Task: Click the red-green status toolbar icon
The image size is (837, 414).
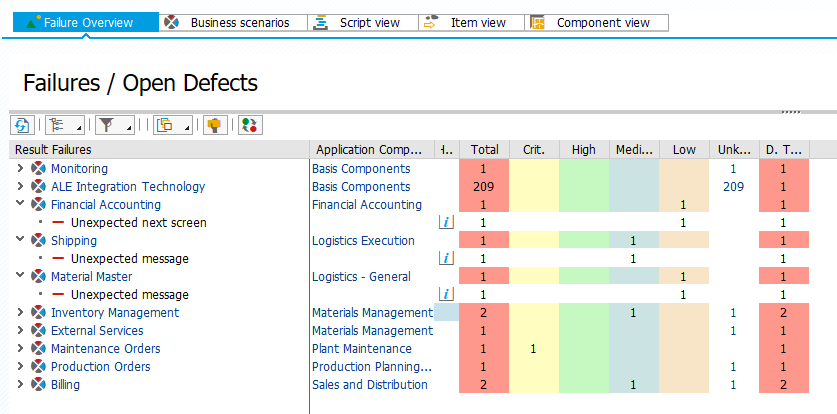Action: pos(249,125)
